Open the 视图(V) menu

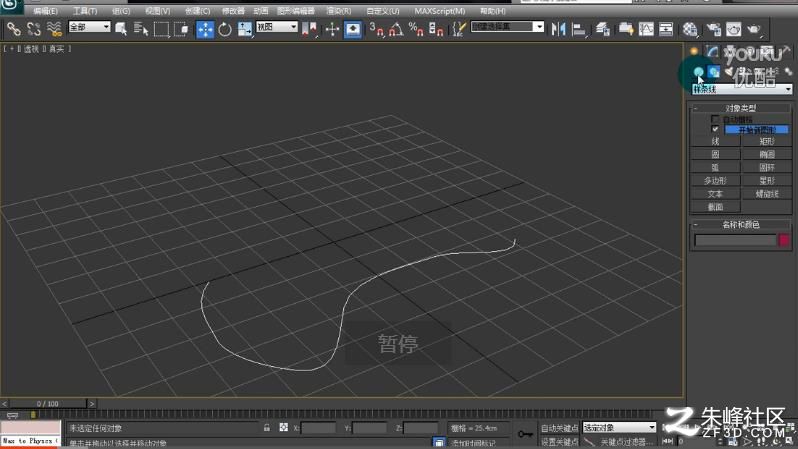coord(158,11)
